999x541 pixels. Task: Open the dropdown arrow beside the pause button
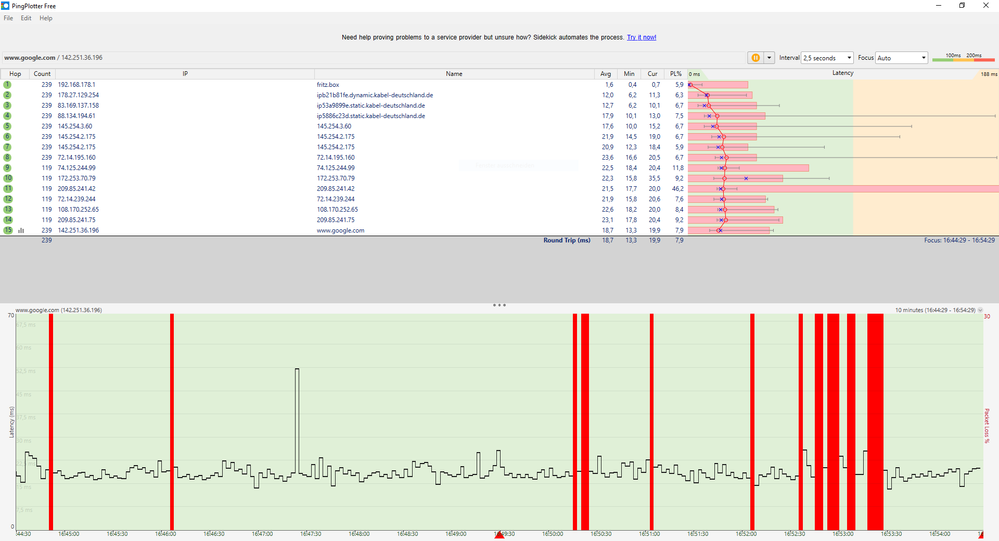[x=769, y=57]
